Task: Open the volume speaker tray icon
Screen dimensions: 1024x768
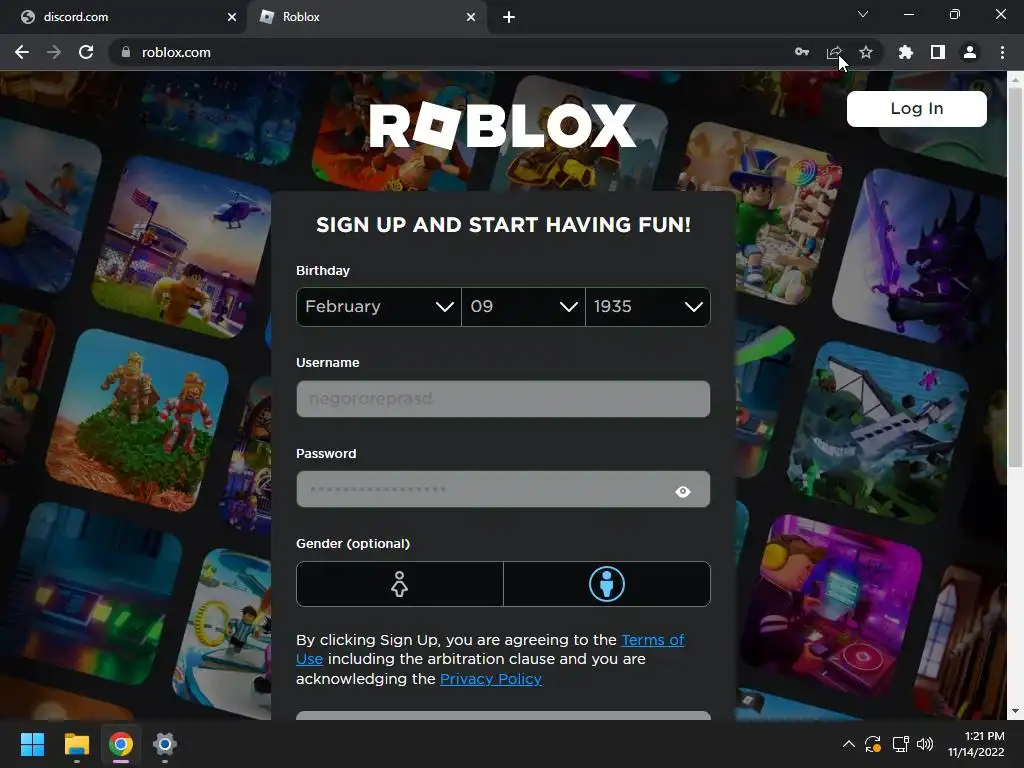Action: (x=925, y=744)
